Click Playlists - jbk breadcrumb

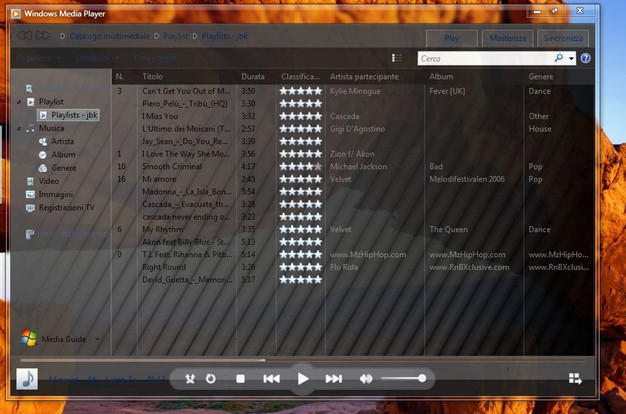point(225,36)
